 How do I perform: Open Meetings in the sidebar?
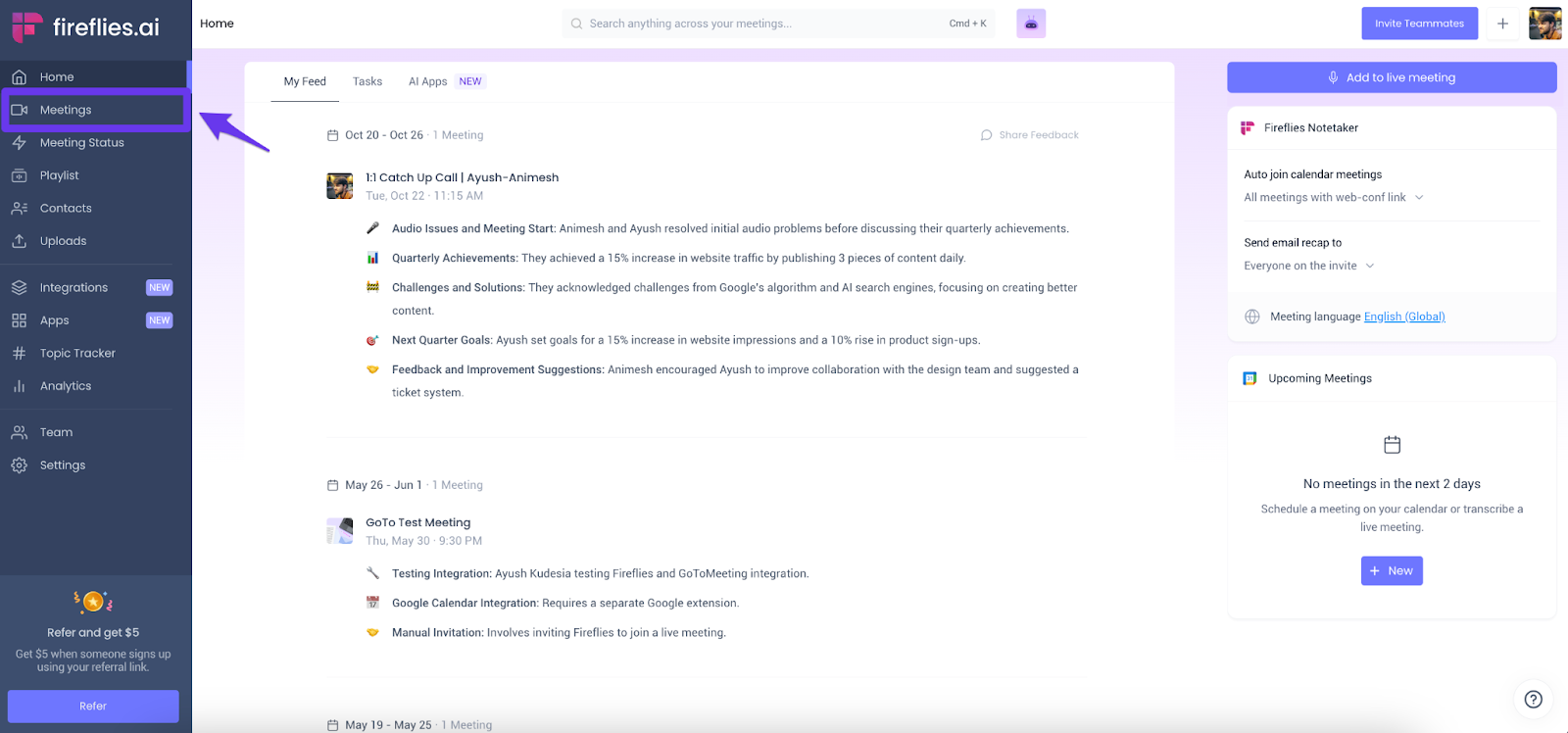point(93,110)
